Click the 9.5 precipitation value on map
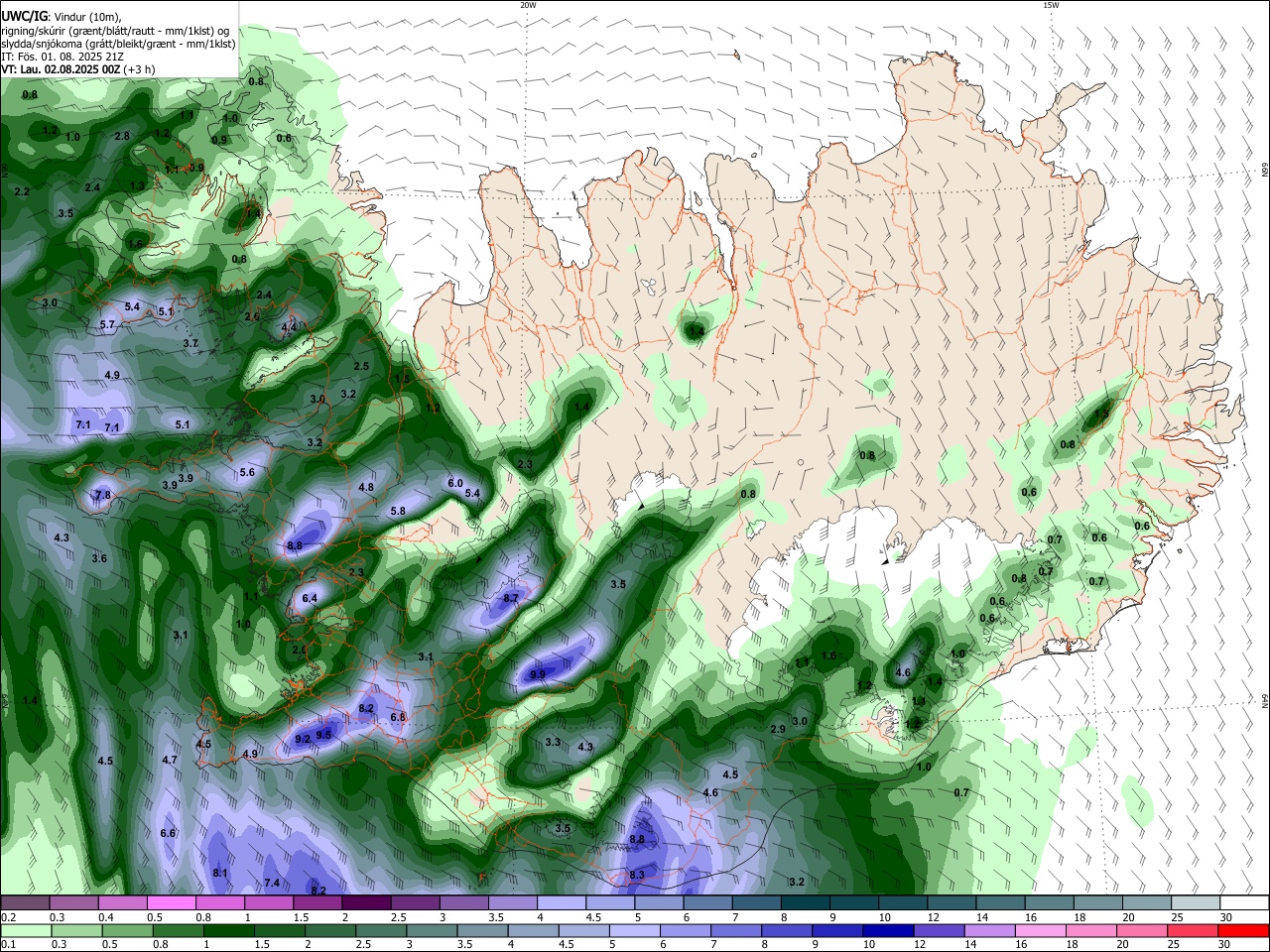 [x=323, y=734]
